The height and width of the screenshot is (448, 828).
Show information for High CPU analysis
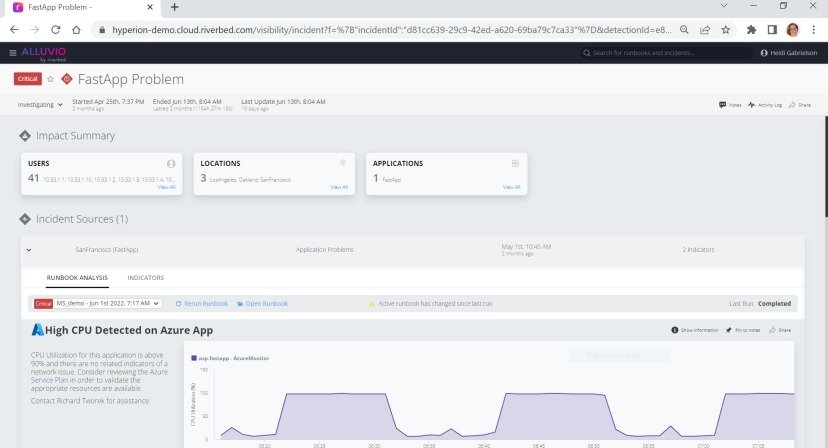(x=695, y=330)
